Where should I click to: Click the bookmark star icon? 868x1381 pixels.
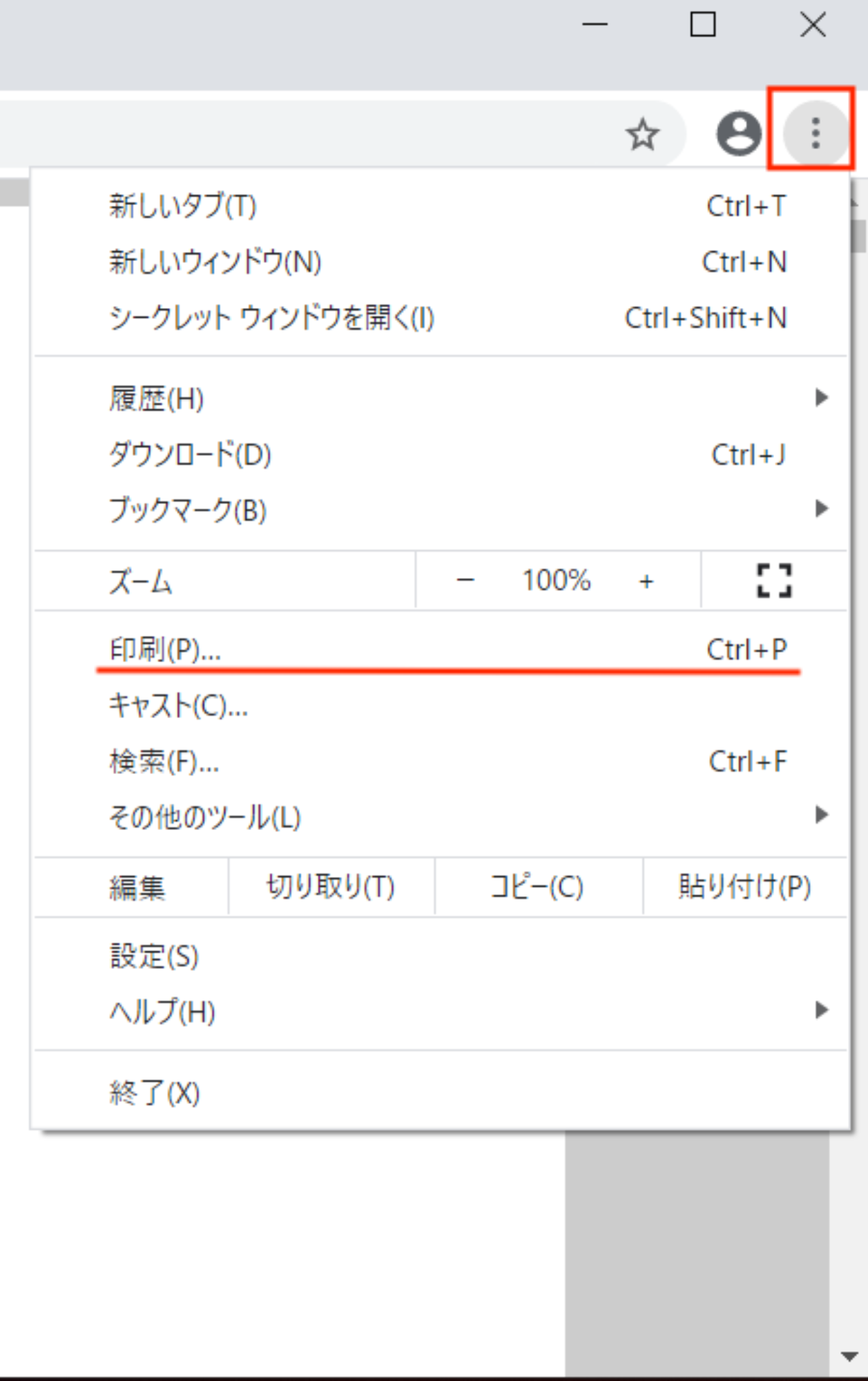click(x=642, y=135)
